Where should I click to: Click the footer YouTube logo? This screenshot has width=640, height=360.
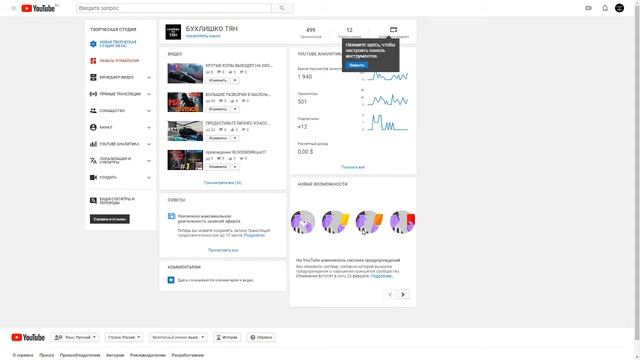[x=28, y=337]
